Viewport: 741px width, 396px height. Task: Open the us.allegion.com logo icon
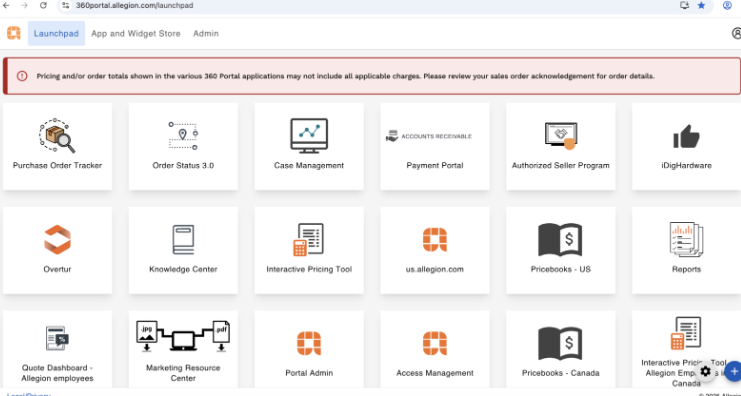435,240
